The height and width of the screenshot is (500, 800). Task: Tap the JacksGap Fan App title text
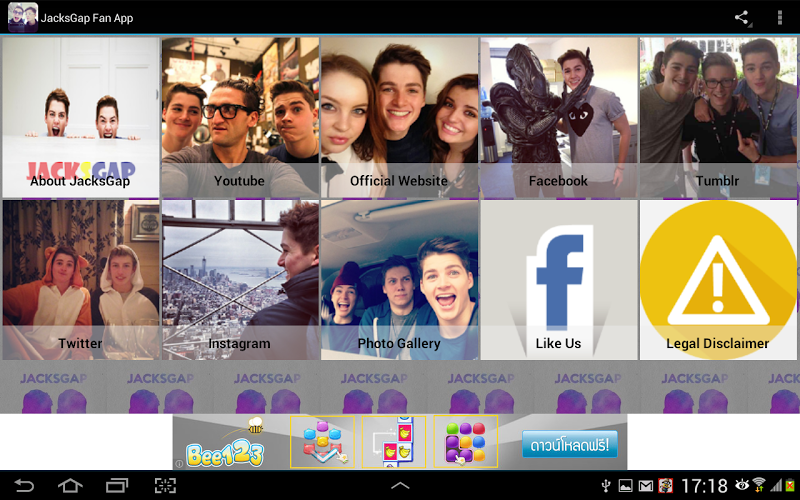pos(87,18)
